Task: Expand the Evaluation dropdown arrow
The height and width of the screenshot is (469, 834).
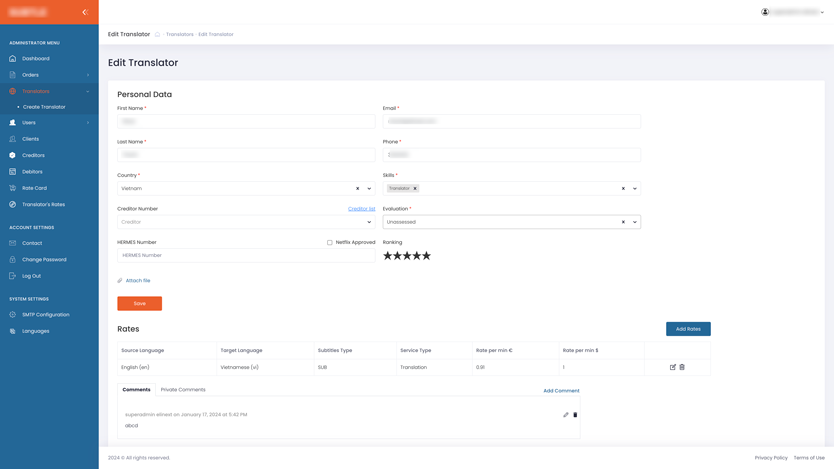Action: click(635, 222)
